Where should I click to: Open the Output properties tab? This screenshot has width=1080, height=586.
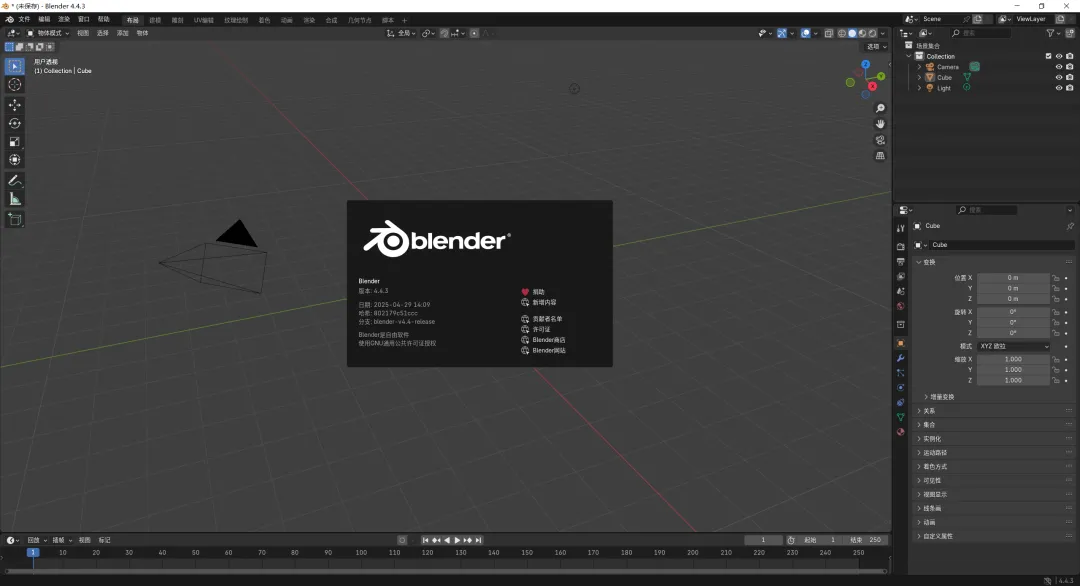point(900,262)
